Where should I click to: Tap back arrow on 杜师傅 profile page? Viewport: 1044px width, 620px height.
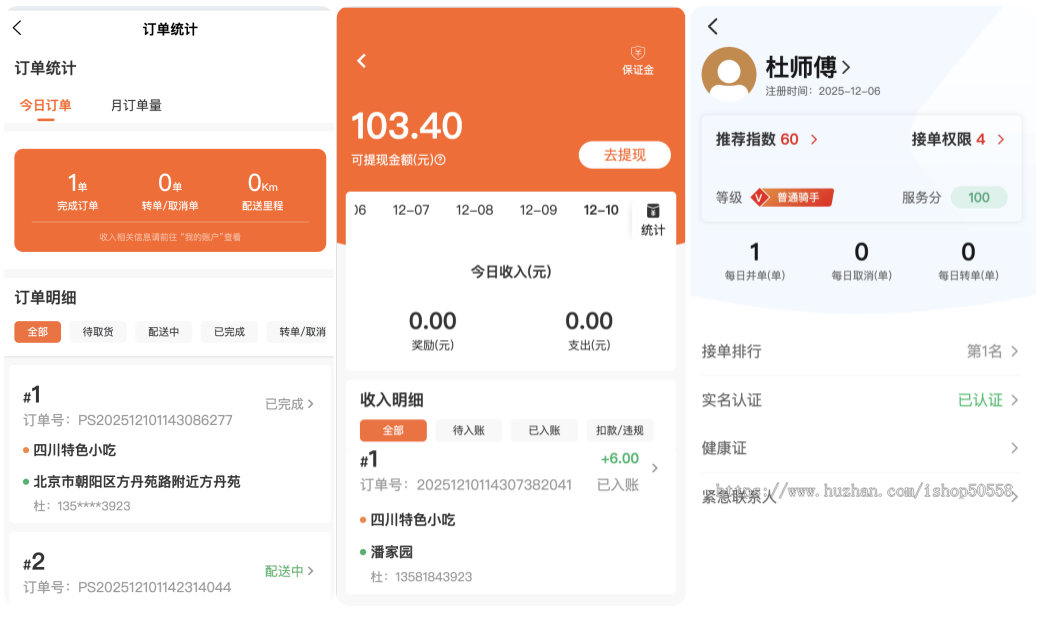711,27
